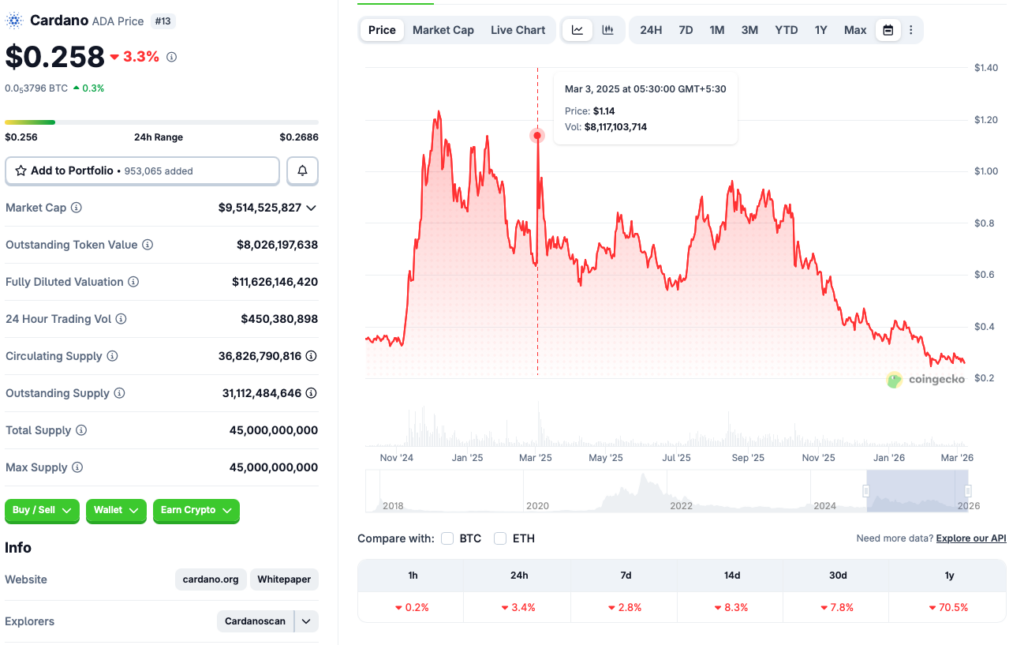Open the Whitepaper
The image size is (1024, 645).
[x=286, y=579]
